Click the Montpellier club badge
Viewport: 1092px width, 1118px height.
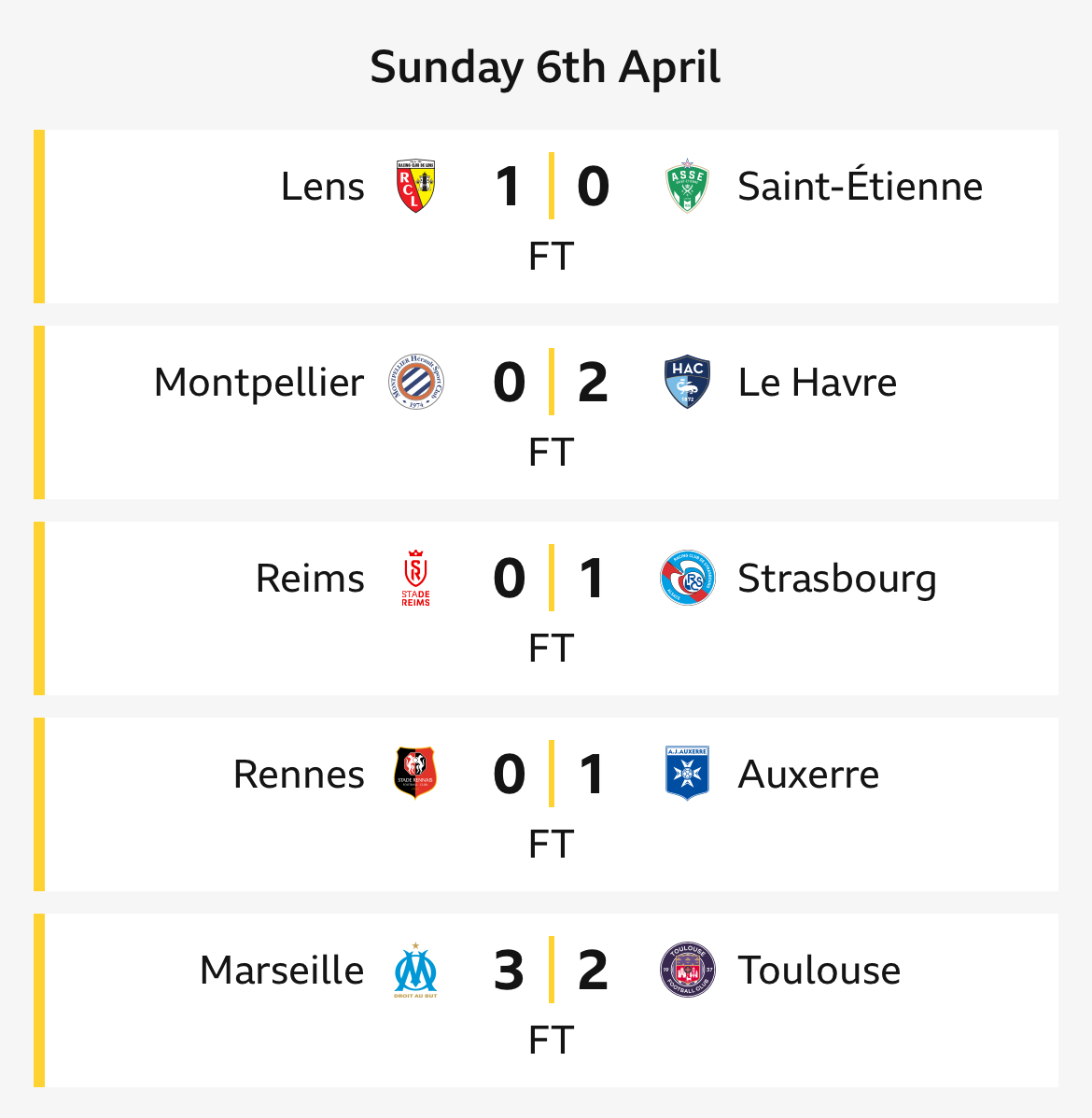coord(416,382)
